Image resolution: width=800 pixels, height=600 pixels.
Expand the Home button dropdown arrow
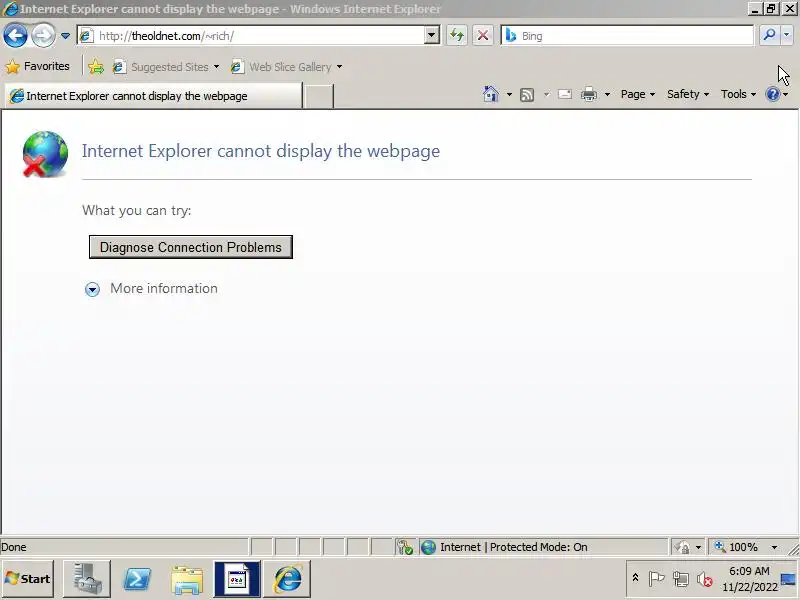(509, 94)
